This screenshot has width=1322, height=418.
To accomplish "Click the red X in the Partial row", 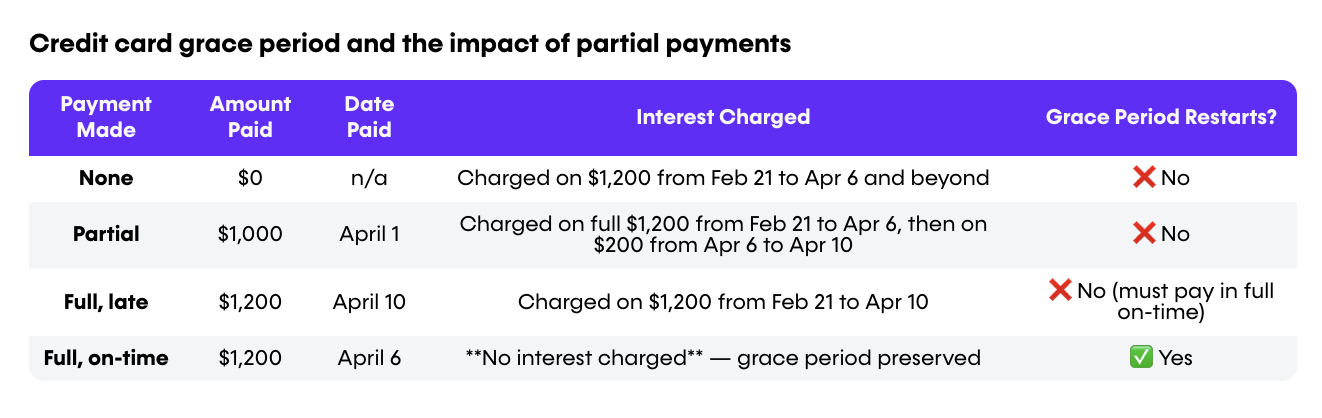I will click(x=1144, y=235).
